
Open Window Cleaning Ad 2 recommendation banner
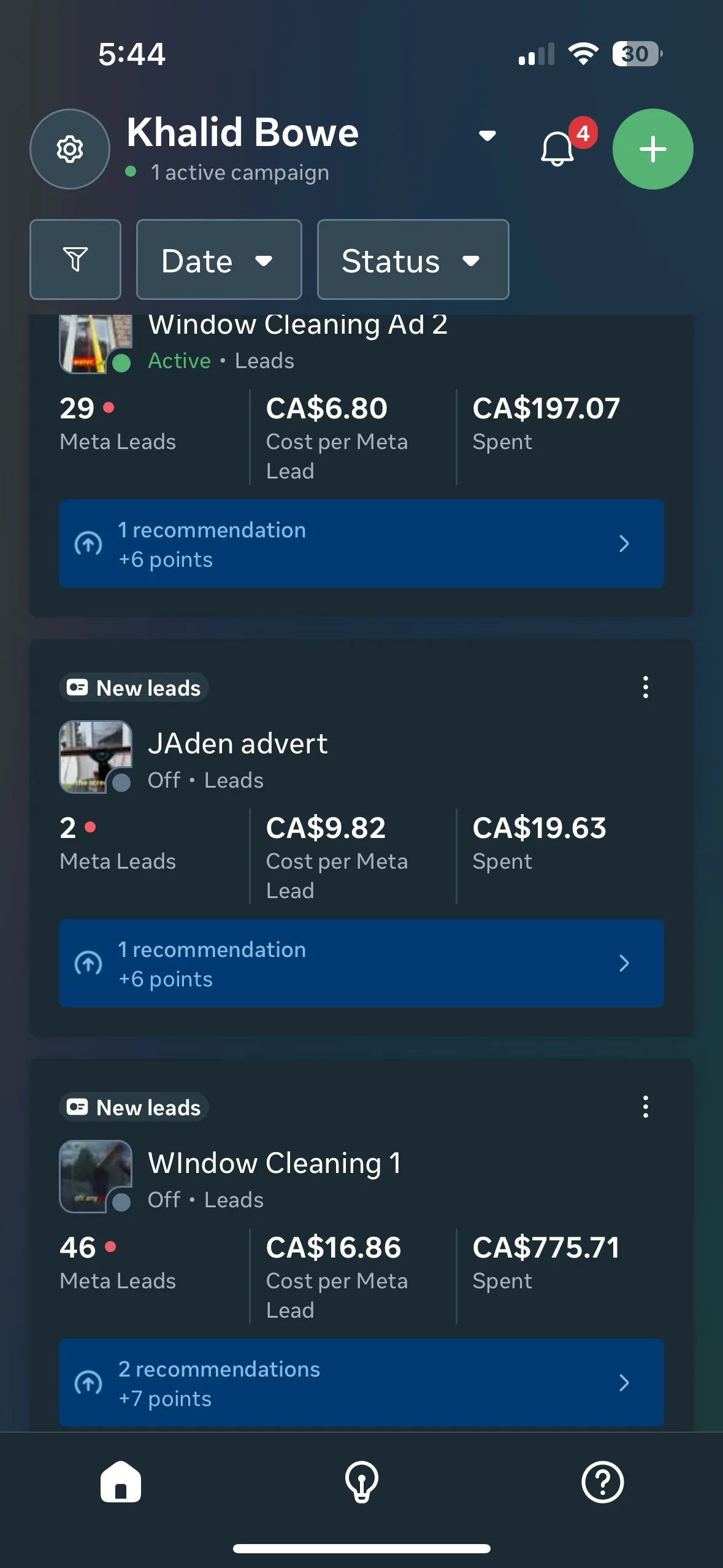point(361,544)
